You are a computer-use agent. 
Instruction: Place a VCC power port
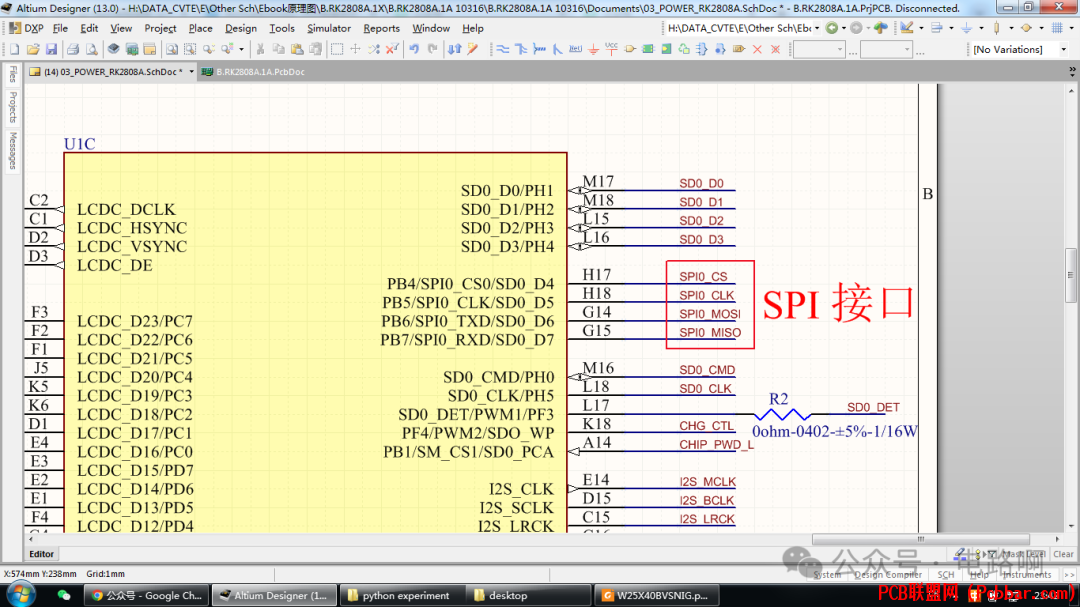pos(612,50)
